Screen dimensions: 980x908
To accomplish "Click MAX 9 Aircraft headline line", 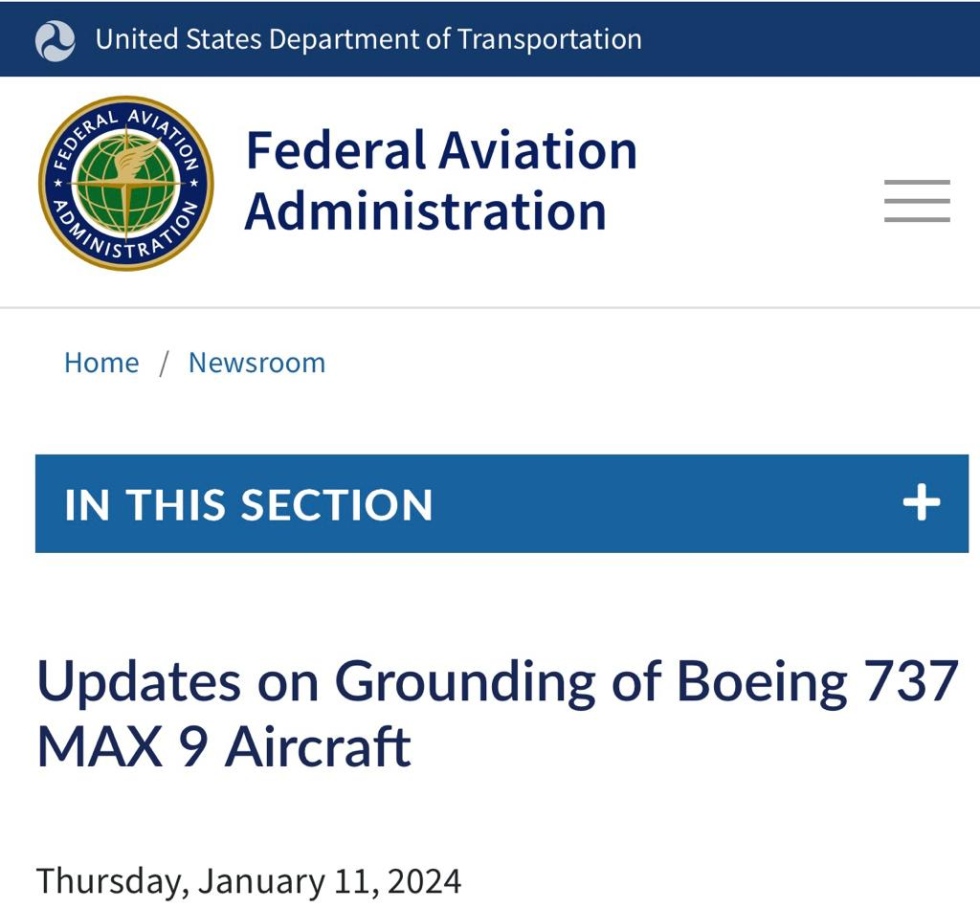I will click(x=224, y=746).
